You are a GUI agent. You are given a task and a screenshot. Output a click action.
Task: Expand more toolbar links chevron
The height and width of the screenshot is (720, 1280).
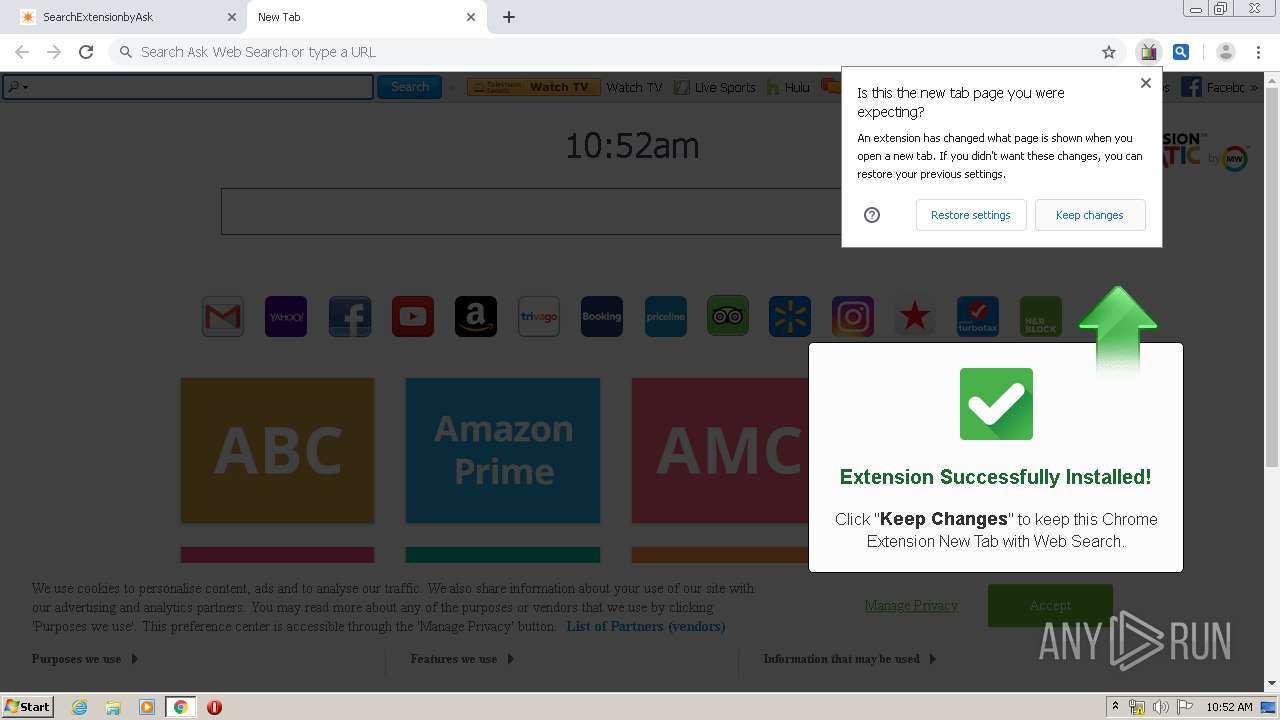[1253, 87]
